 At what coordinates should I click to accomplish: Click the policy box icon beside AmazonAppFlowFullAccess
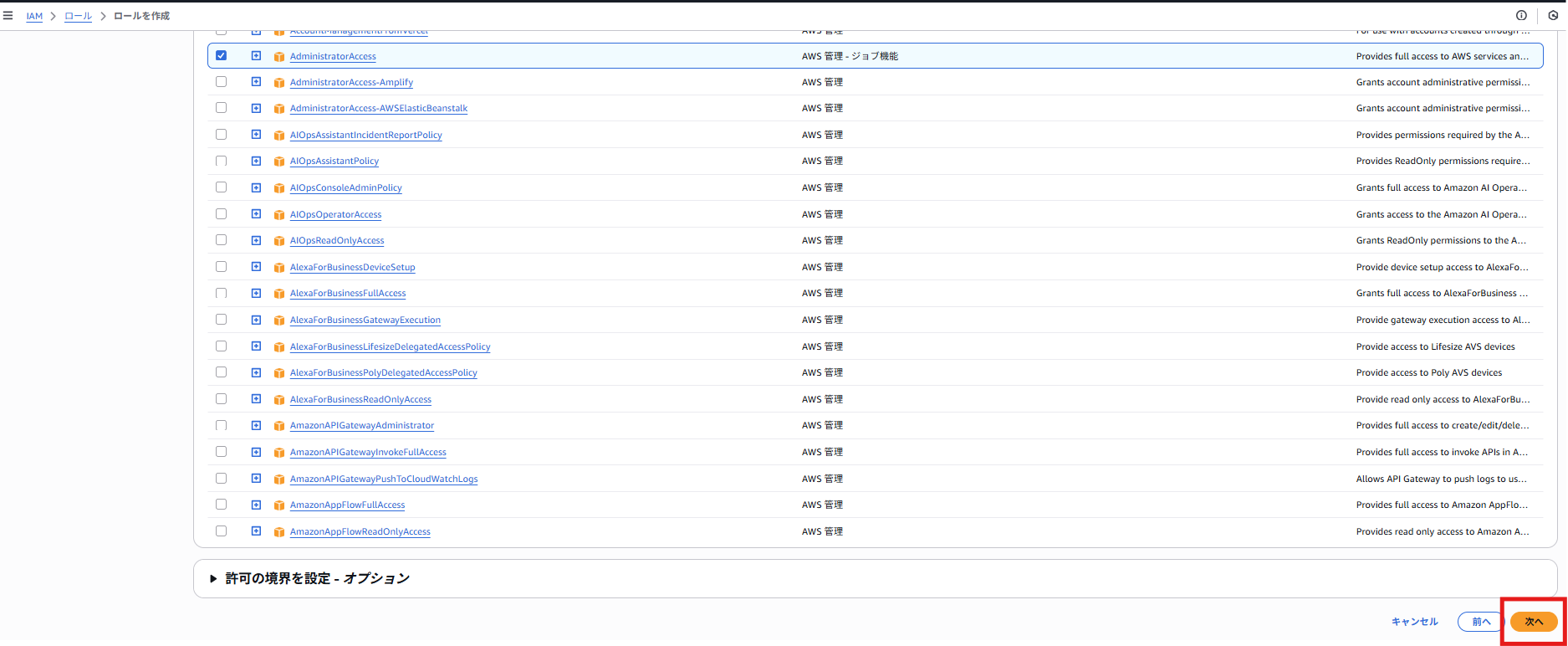point(279,505)
